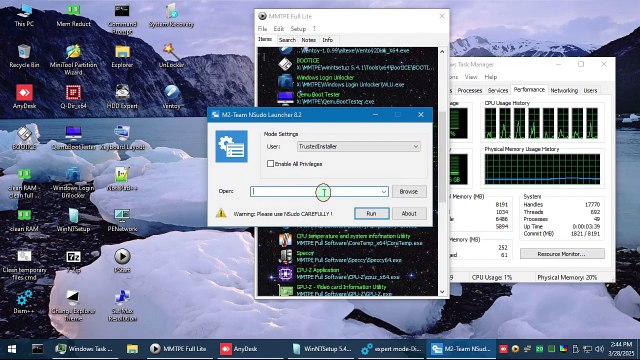The width and height of the screenshot is (640, 360).
Task: Click MMTPE list scrollbar up arrow
Action: point(442,51)
